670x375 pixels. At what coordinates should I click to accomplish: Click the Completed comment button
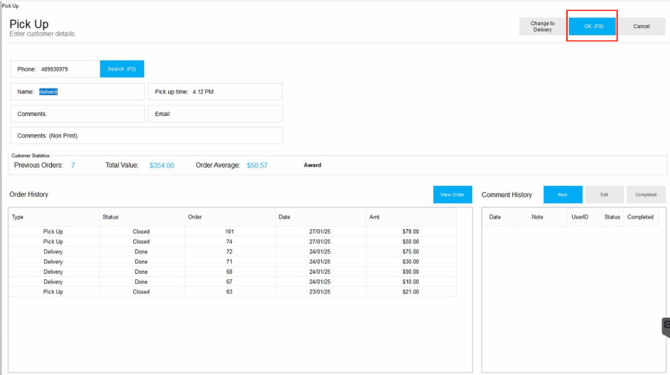click(646, 194)
